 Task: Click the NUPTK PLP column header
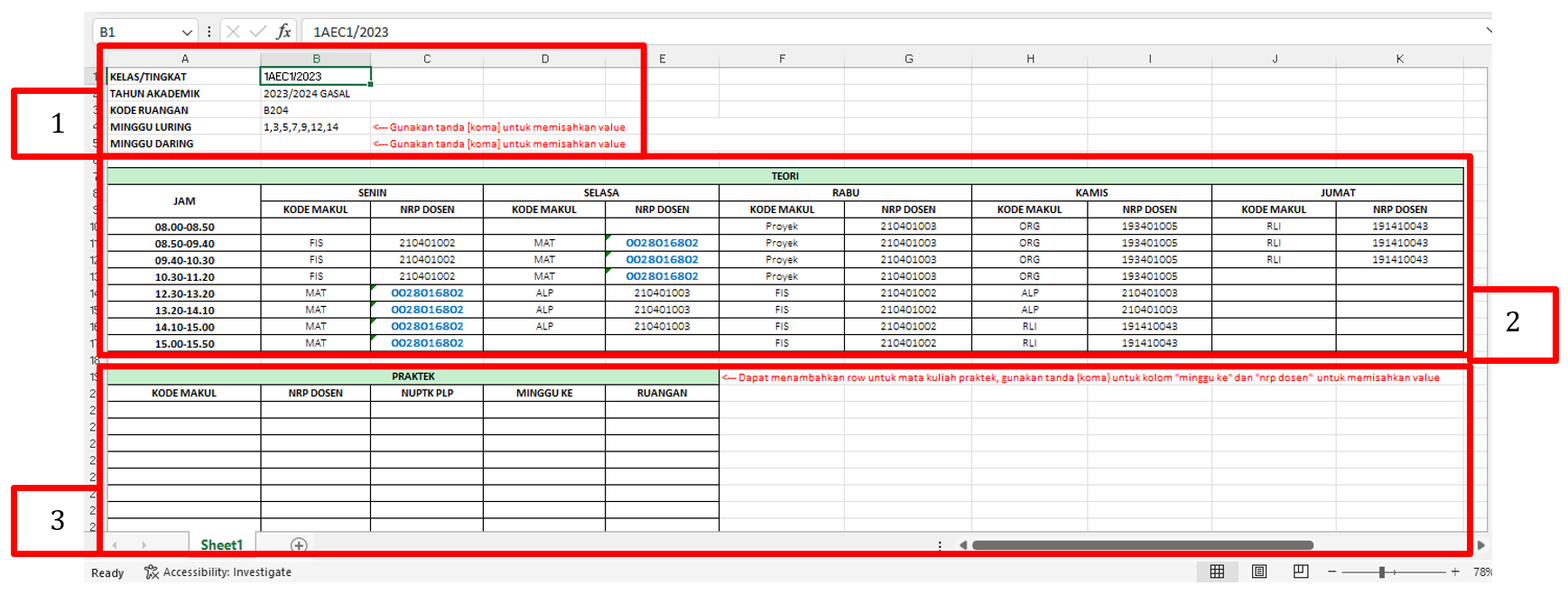pos(427,393)
